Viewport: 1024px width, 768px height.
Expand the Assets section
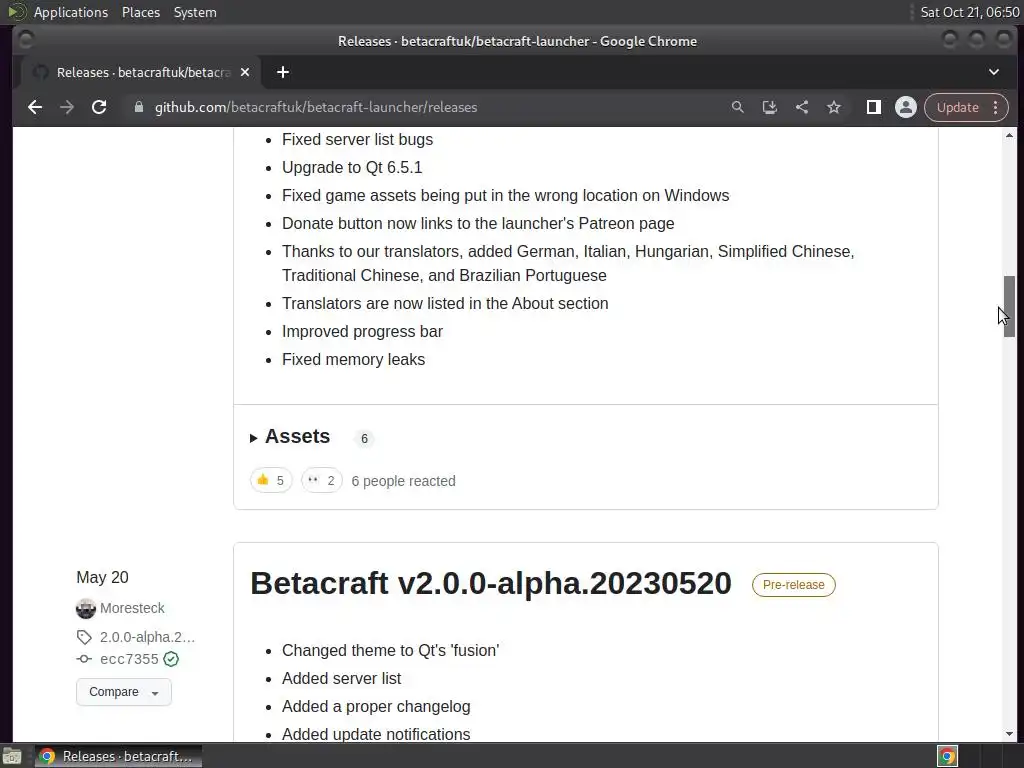pos(290,436)
